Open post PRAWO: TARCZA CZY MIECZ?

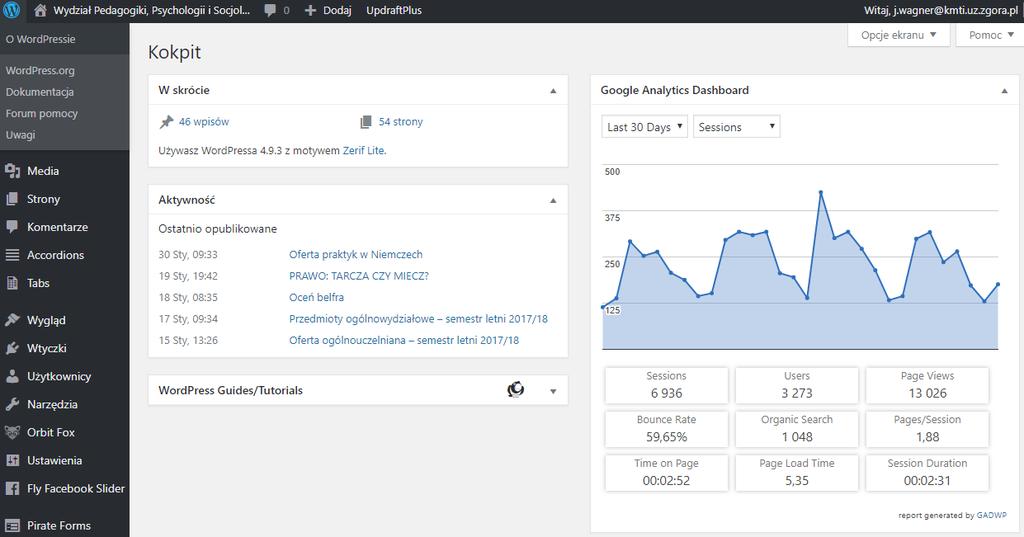[359, 276]
